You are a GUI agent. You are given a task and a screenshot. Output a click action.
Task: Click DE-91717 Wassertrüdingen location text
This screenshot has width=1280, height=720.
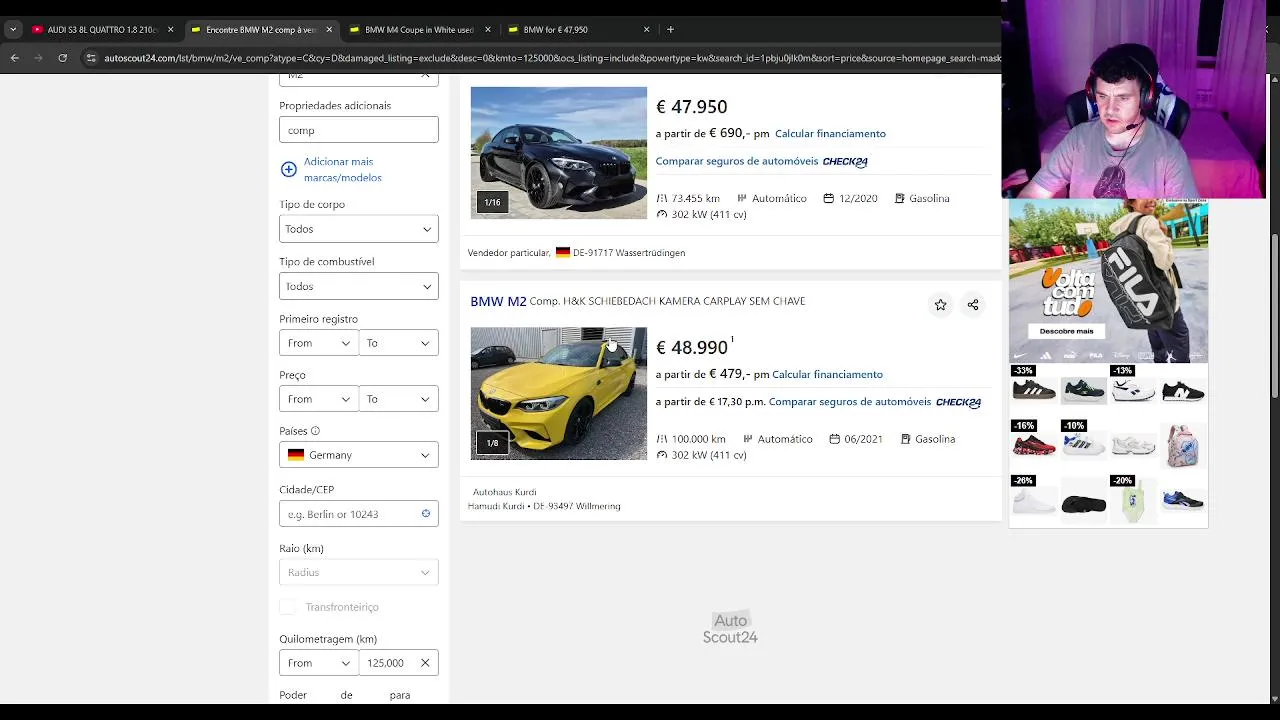(x=629, y=253)
